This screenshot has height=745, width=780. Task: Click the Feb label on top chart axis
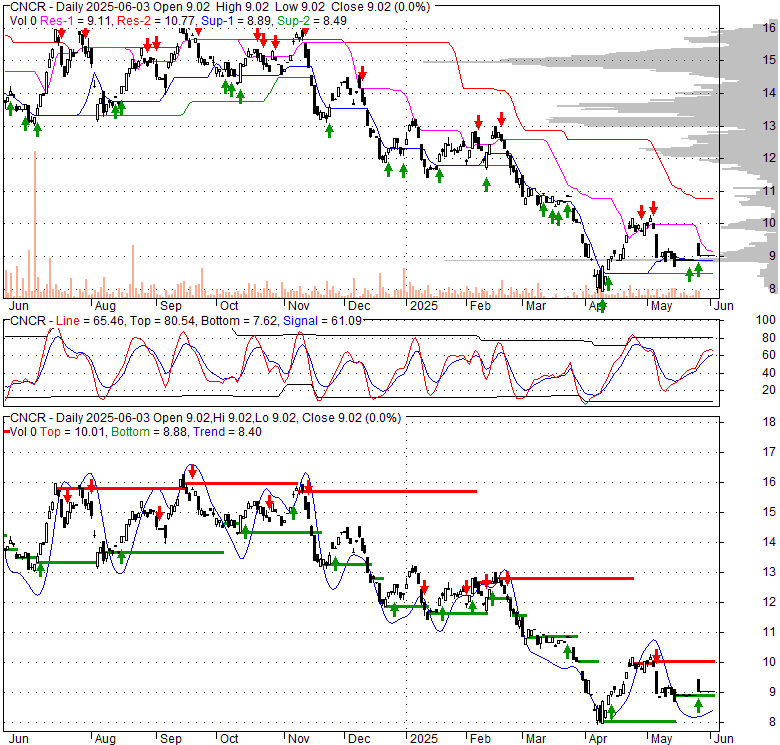pos(480,305)
